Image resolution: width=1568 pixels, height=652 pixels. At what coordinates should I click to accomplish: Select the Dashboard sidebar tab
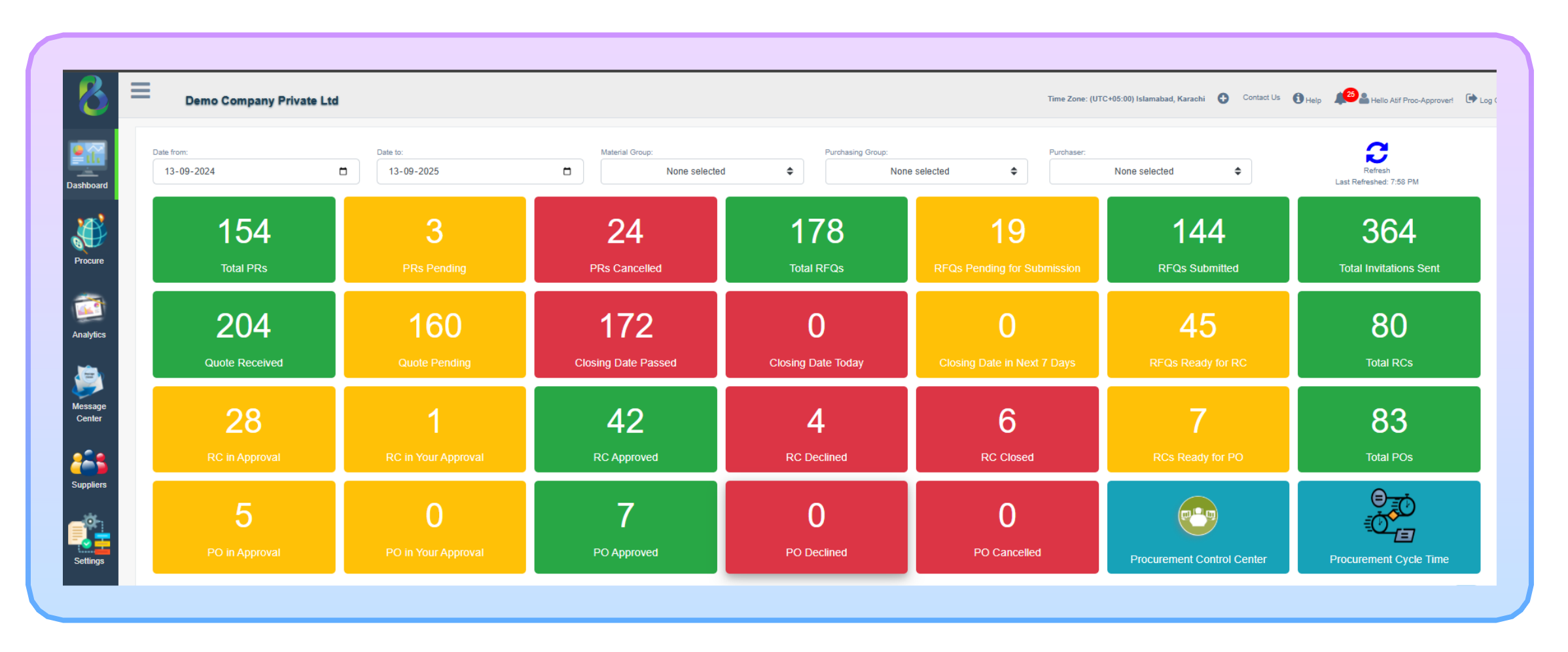tap(88, 164)
